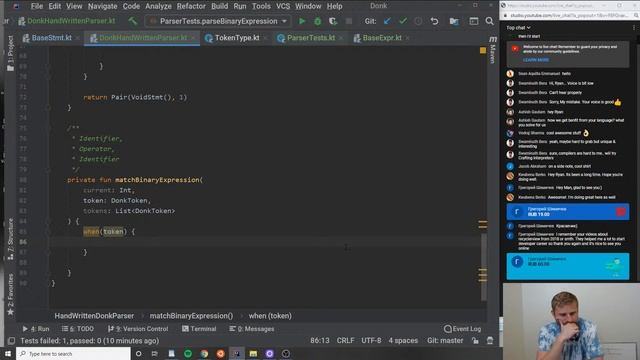Open the File menu
The width and height of the screenshot is (640, 360).
click(37, 6)
